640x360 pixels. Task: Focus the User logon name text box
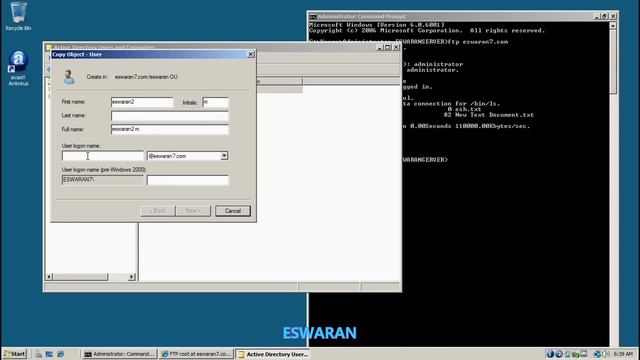(103, 156)
